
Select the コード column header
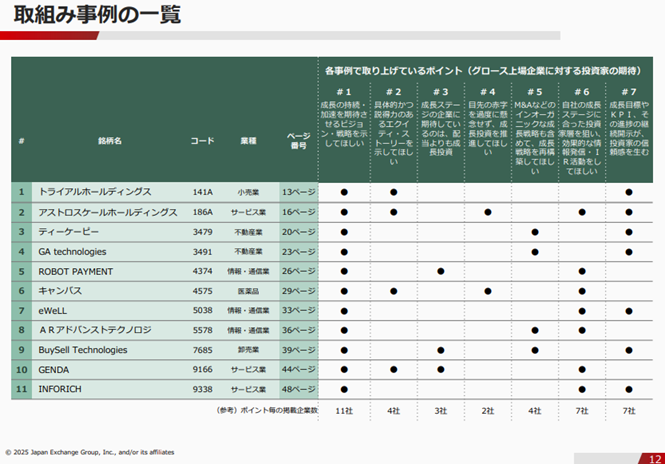tap(203, 141)
